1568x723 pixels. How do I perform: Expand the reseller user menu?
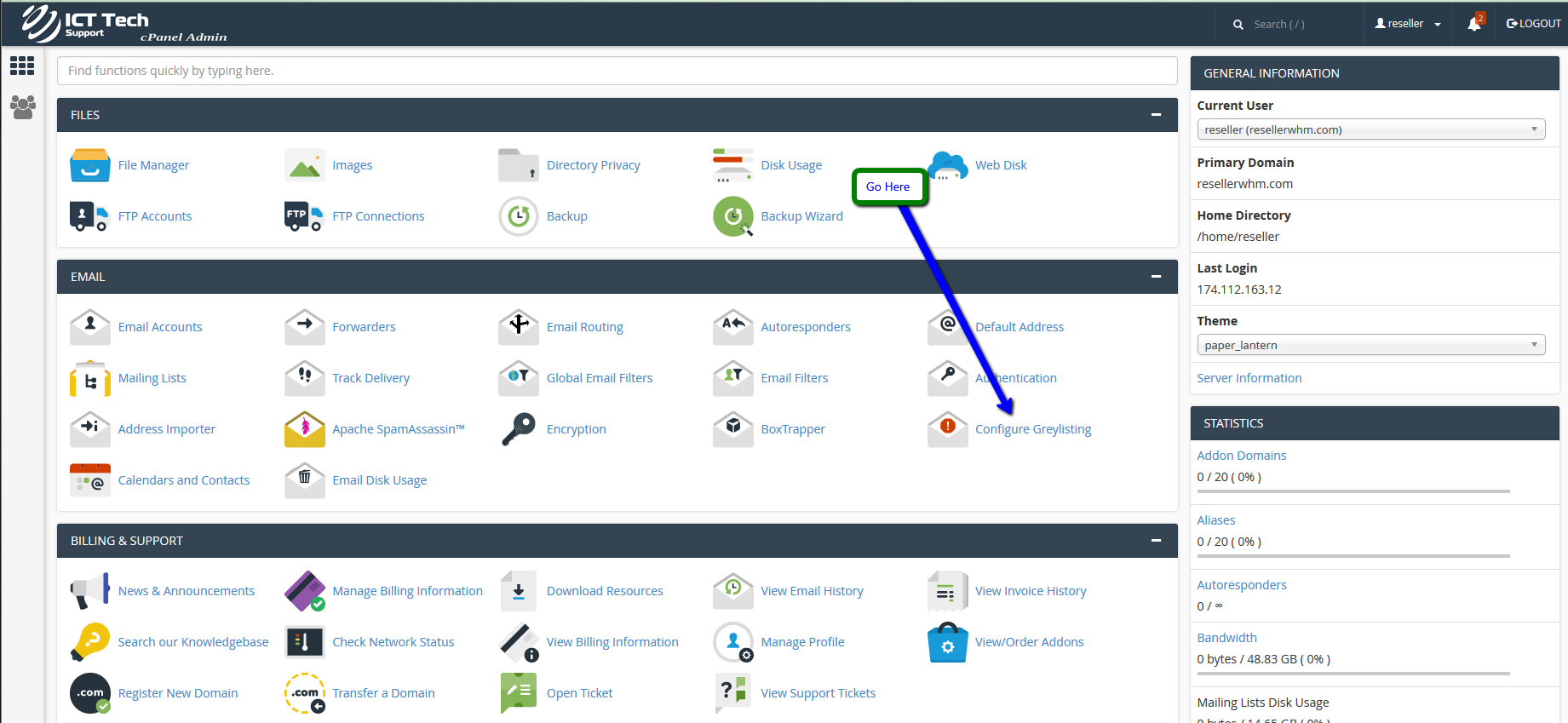tap(1408, 24)
